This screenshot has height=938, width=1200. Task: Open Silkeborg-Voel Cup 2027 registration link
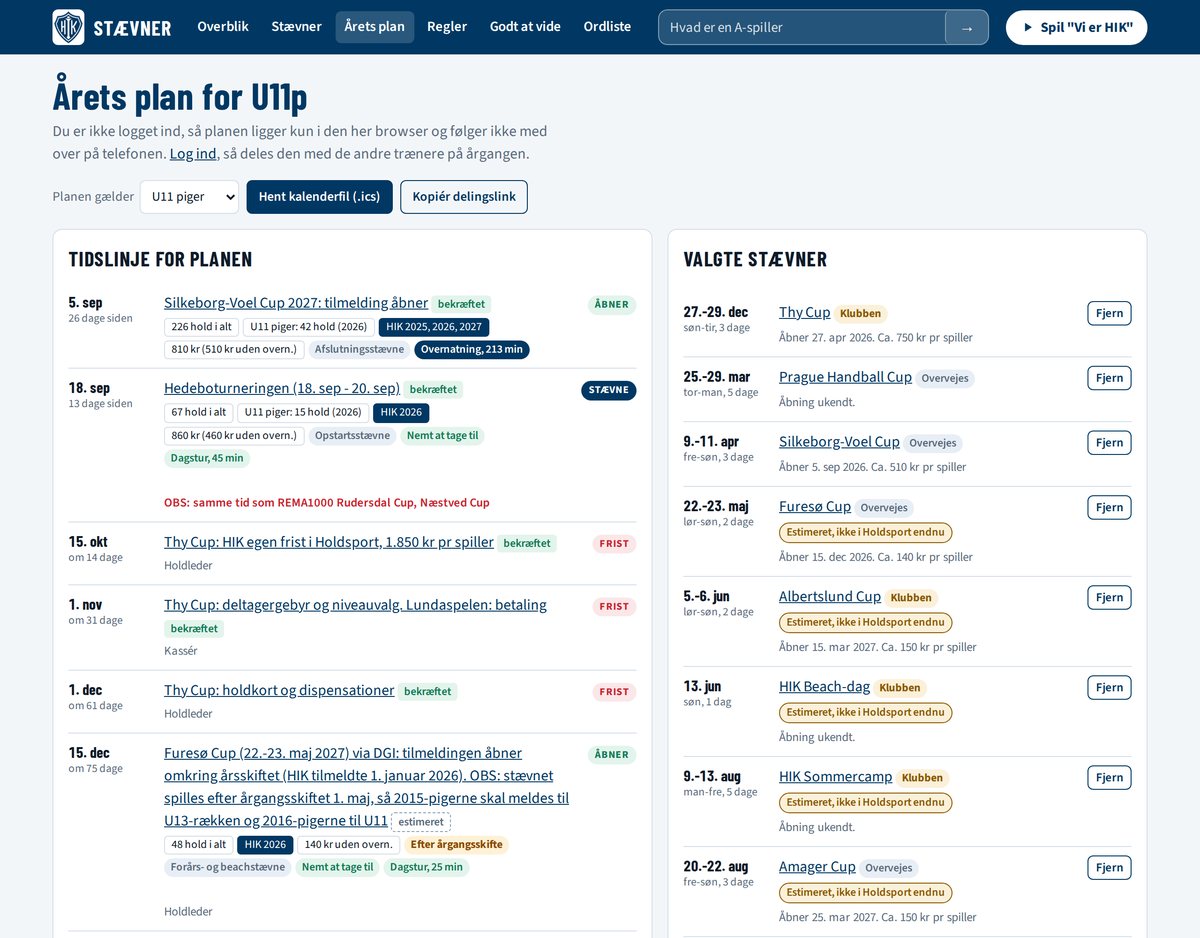pyautogui.click(x=296, y=303)
